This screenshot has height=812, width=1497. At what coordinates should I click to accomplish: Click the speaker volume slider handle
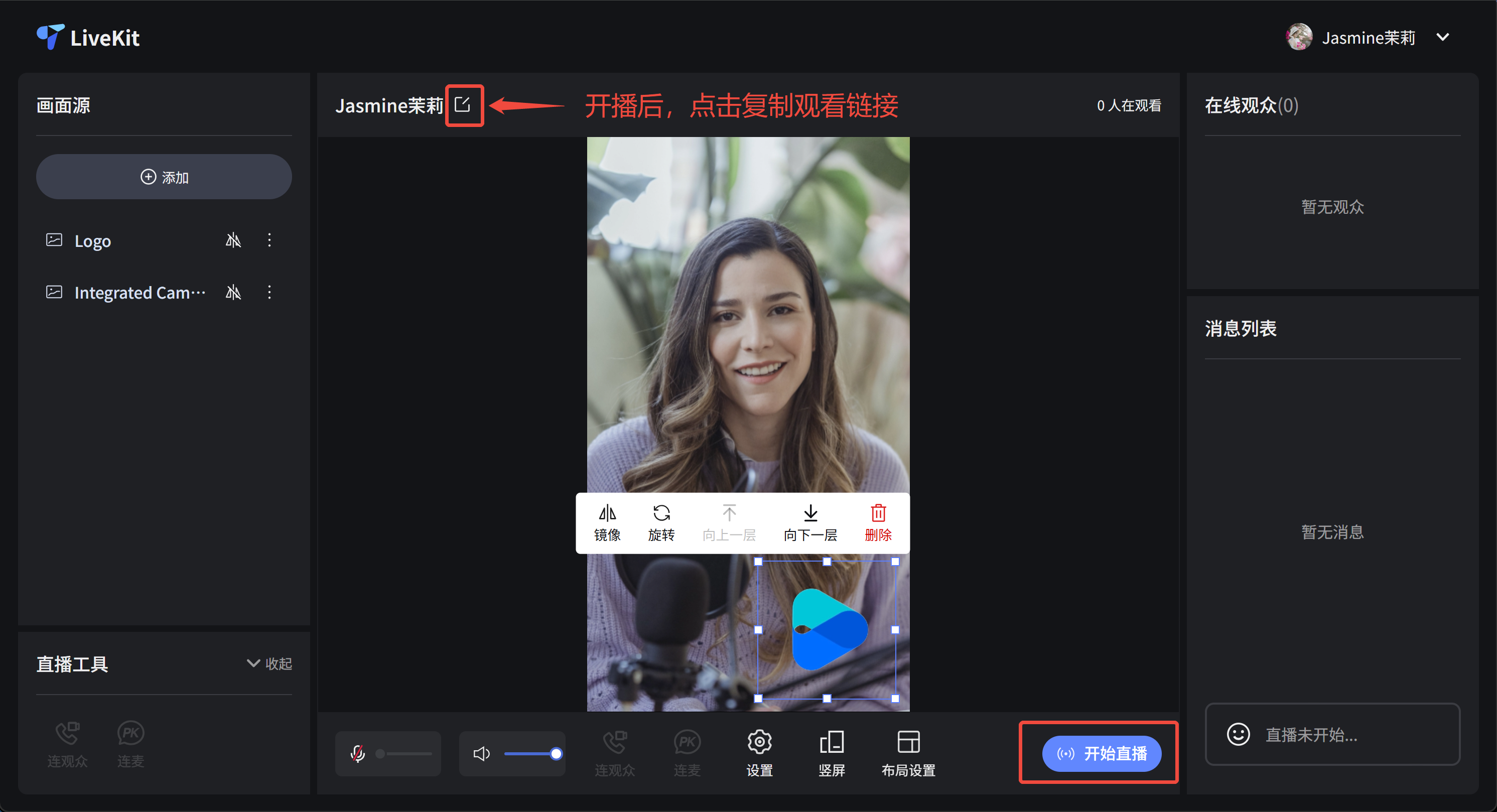(x=556, y=754)
